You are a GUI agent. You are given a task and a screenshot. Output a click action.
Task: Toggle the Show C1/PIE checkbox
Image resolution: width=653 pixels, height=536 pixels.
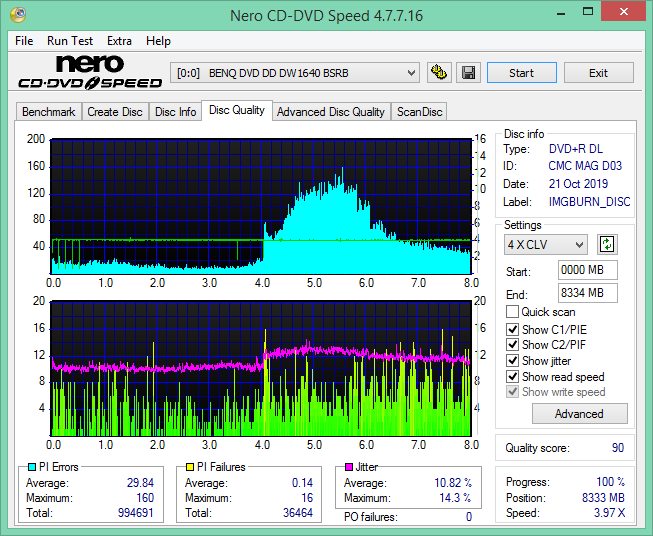point(512,329)
